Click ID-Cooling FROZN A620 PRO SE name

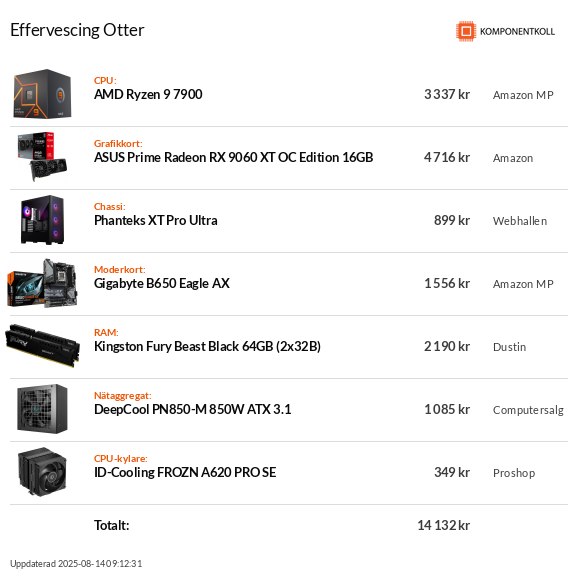tap(185, 472)
